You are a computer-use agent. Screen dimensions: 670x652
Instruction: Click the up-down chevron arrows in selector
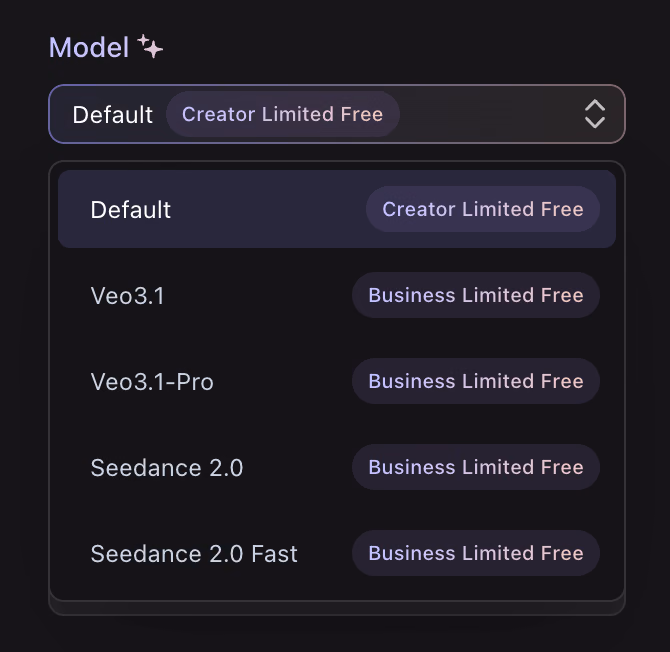tap(594, 114)
